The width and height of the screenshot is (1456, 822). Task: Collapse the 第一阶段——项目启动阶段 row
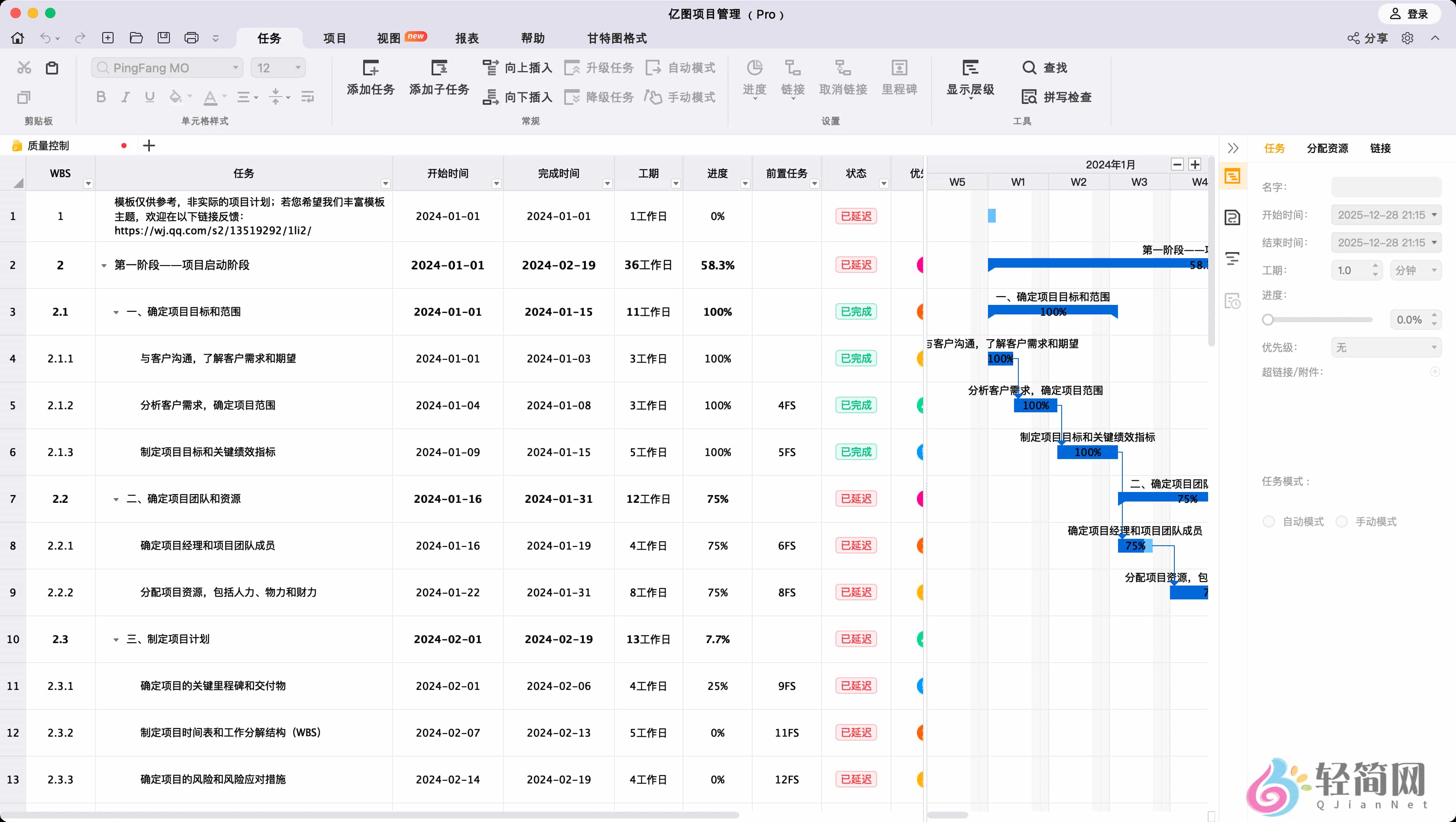tap(104, 265)
